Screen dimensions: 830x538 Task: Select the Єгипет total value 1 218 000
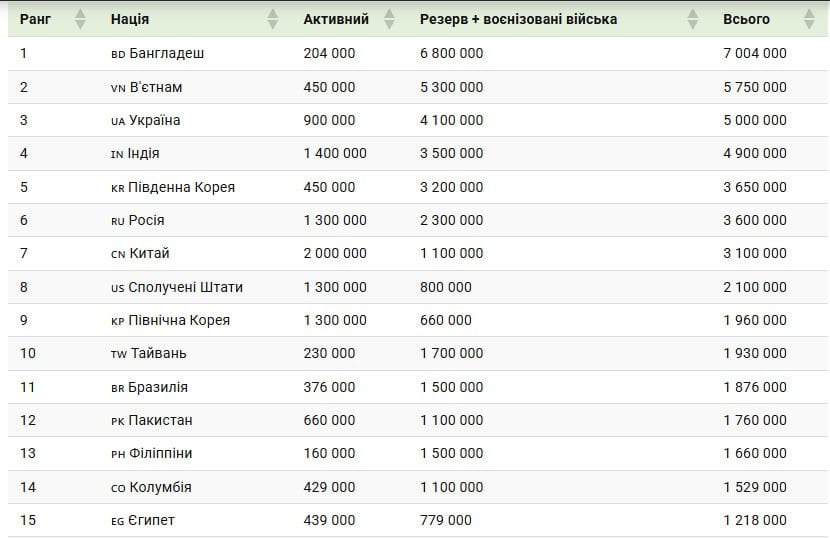click(754, 520)
